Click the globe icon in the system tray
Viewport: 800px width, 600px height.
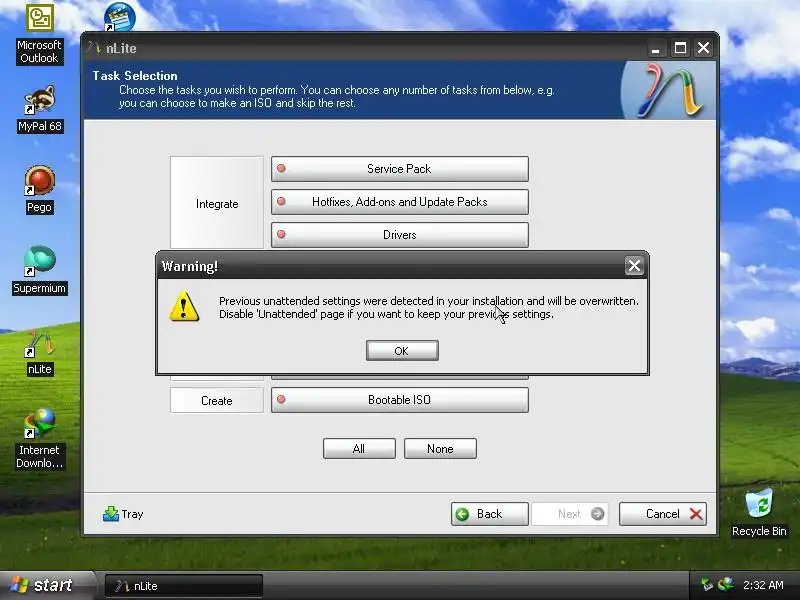(x=725, y=585)
